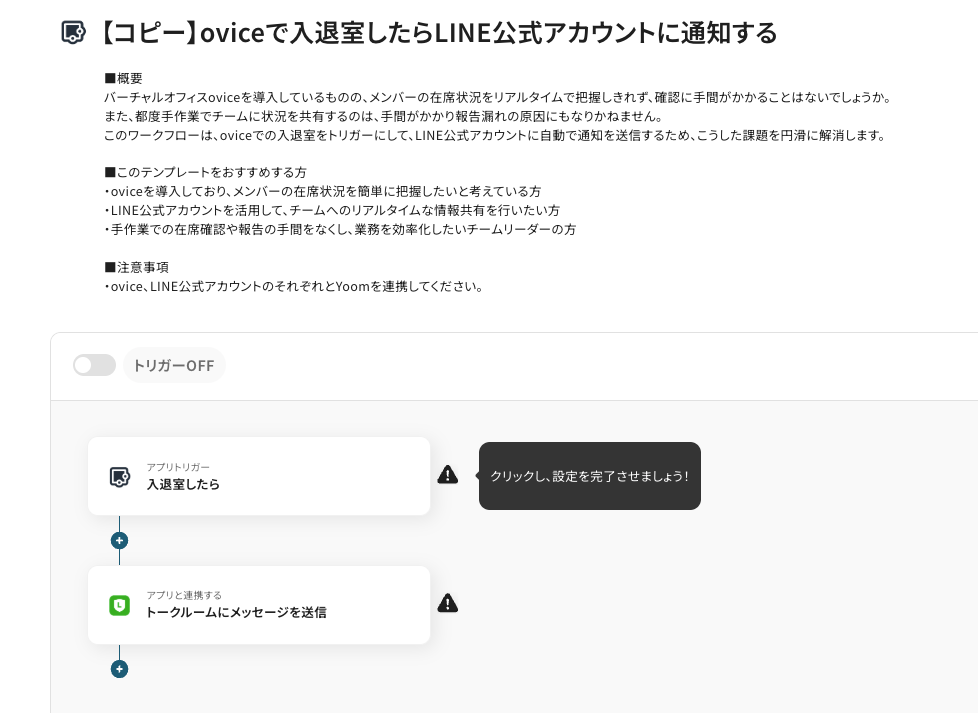Click the green LINE icon on the message action card
This screenshot has height=713, width=978.
point(120,605)
